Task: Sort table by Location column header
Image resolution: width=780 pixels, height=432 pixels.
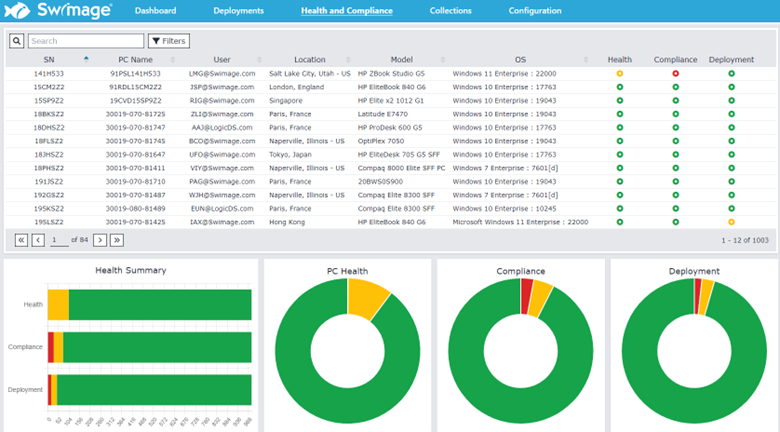Action: (x=309, y=60)
